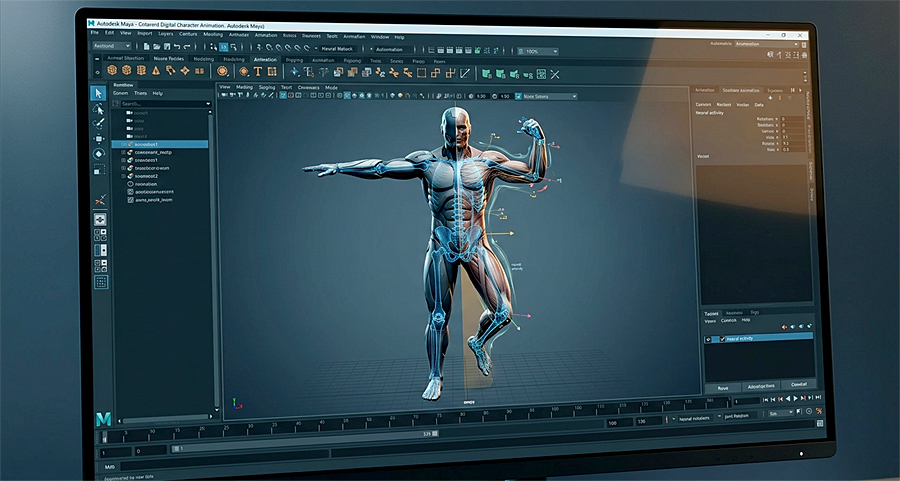
Task: Click the Redo arrow icon
Action: [187, 46]
